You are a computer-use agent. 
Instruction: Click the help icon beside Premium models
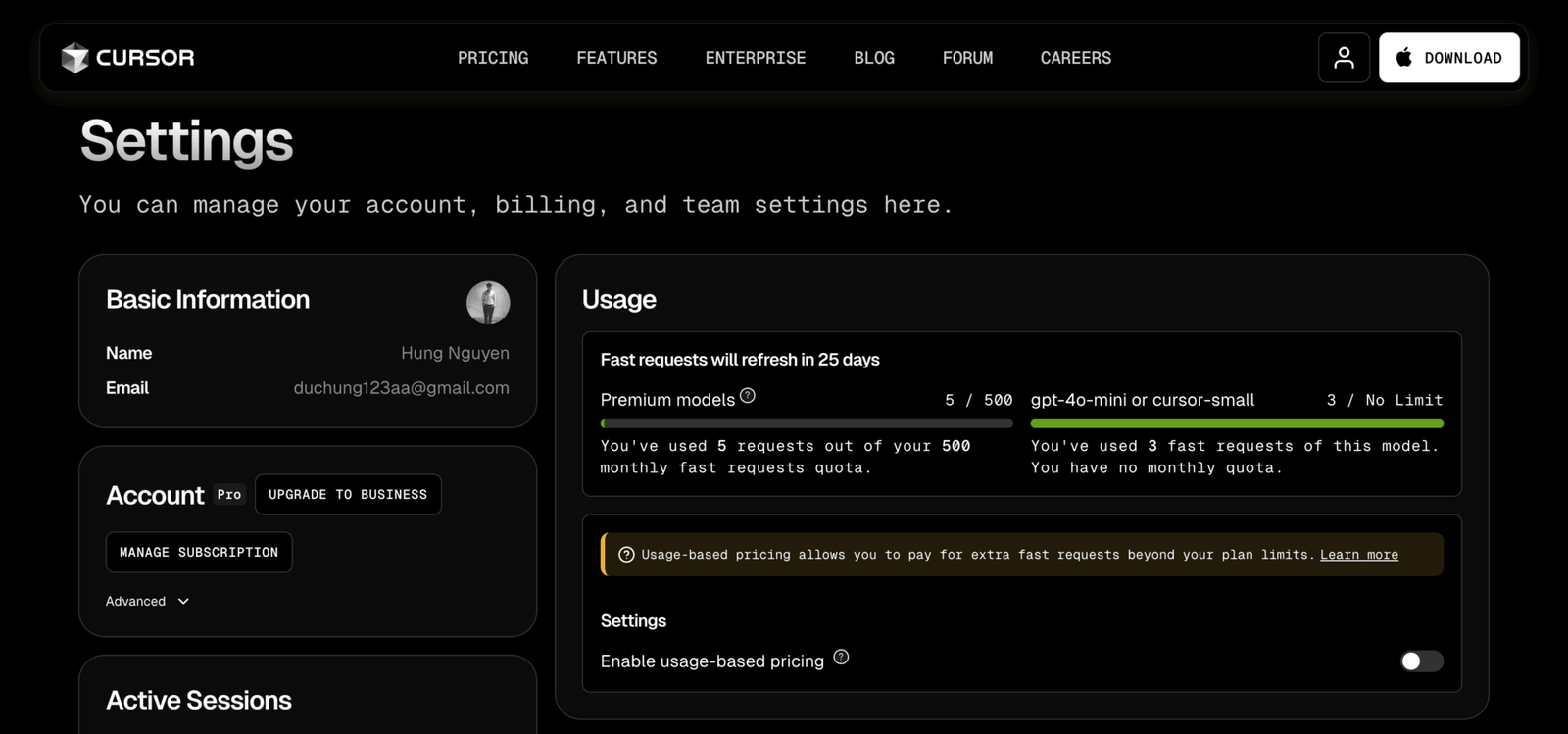[748, 396]
